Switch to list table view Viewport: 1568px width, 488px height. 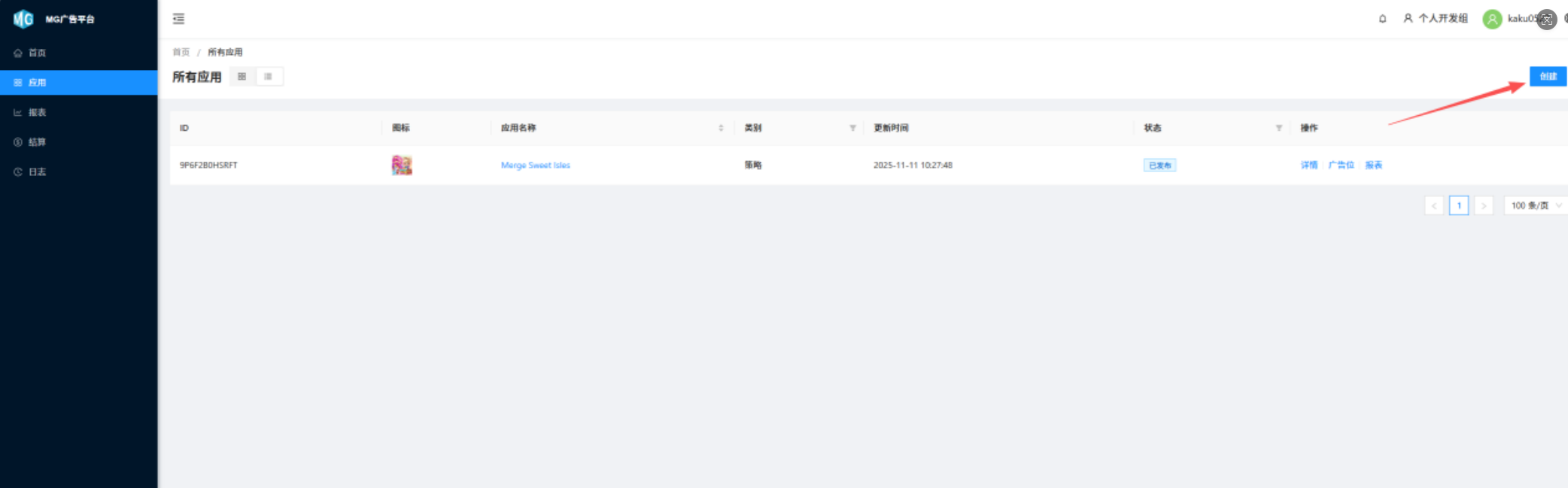point(269,77)
